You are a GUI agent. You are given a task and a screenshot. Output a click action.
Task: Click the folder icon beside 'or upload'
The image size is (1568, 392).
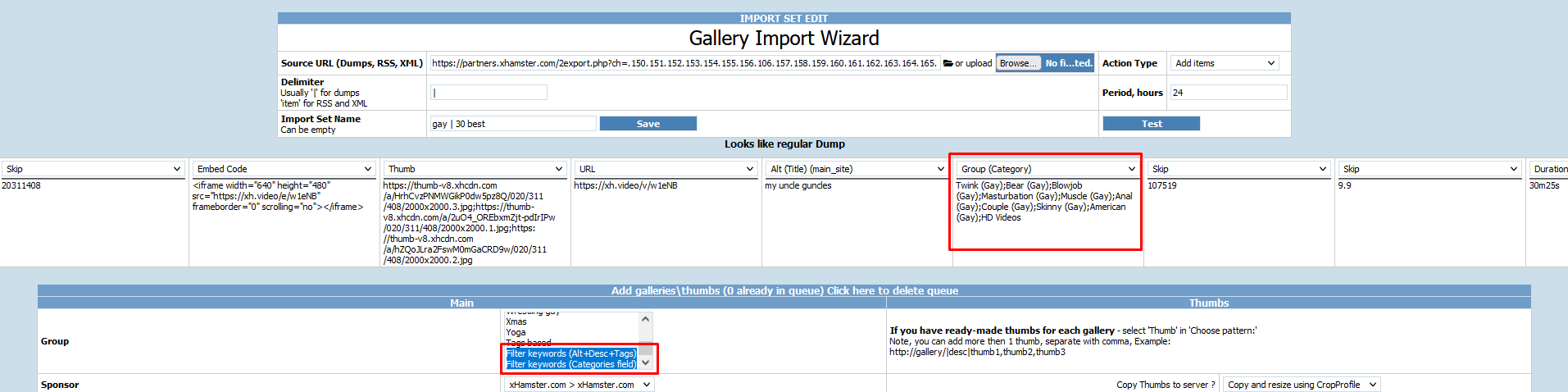(x=948, y=63)
